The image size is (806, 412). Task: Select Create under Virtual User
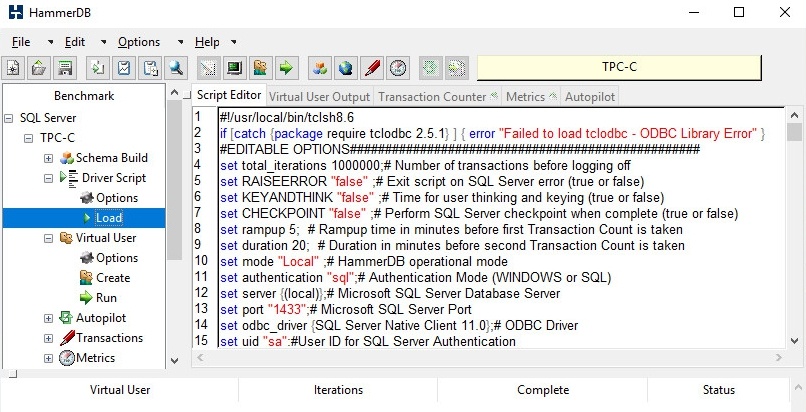113,278
